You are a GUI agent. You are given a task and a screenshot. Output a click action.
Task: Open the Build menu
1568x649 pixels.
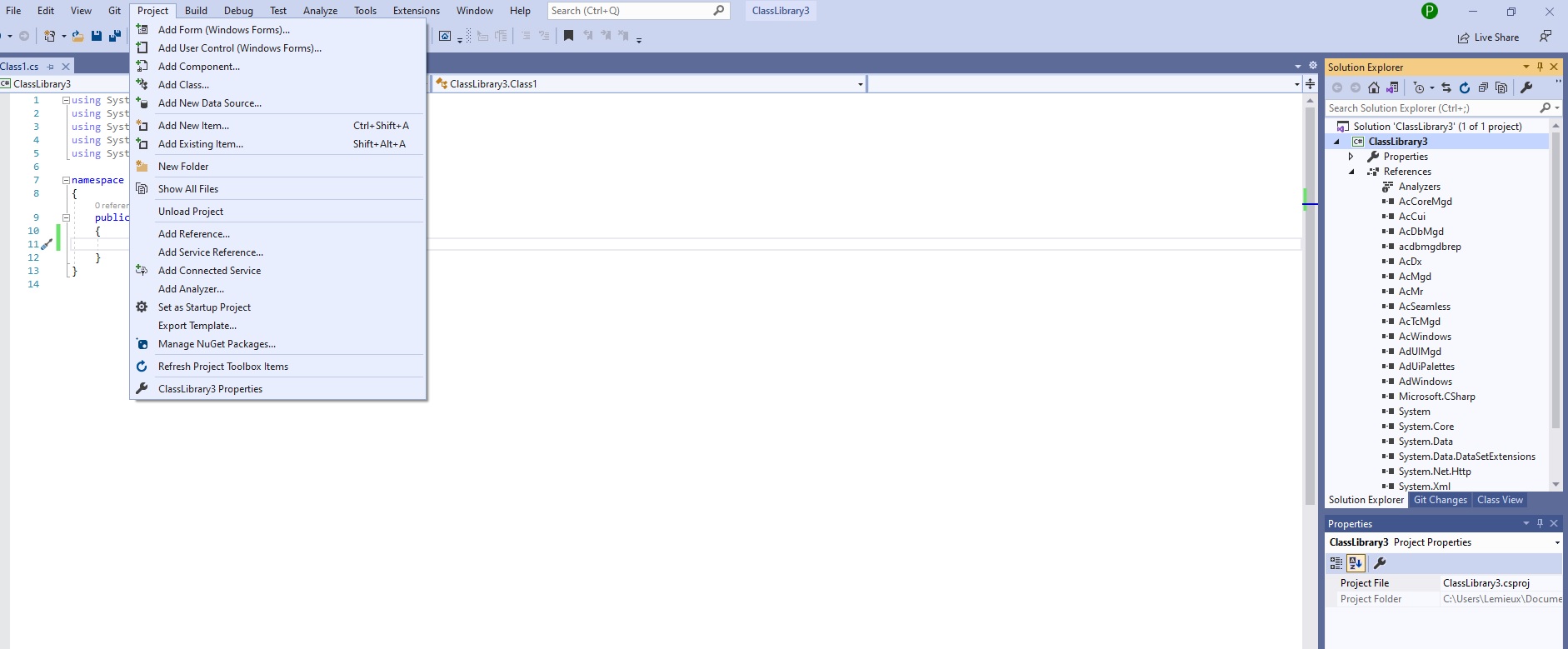[x=196, y=11]
